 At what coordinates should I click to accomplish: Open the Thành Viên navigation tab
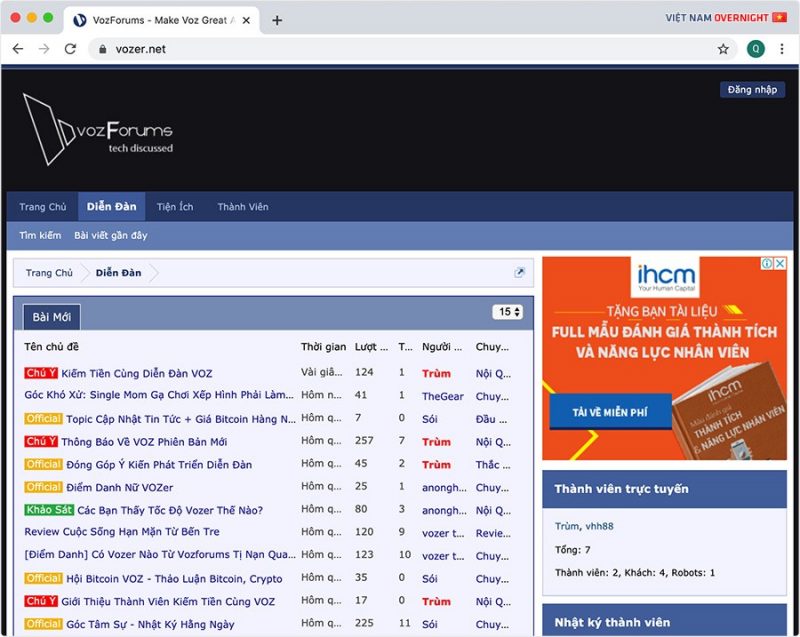[243, 207]
